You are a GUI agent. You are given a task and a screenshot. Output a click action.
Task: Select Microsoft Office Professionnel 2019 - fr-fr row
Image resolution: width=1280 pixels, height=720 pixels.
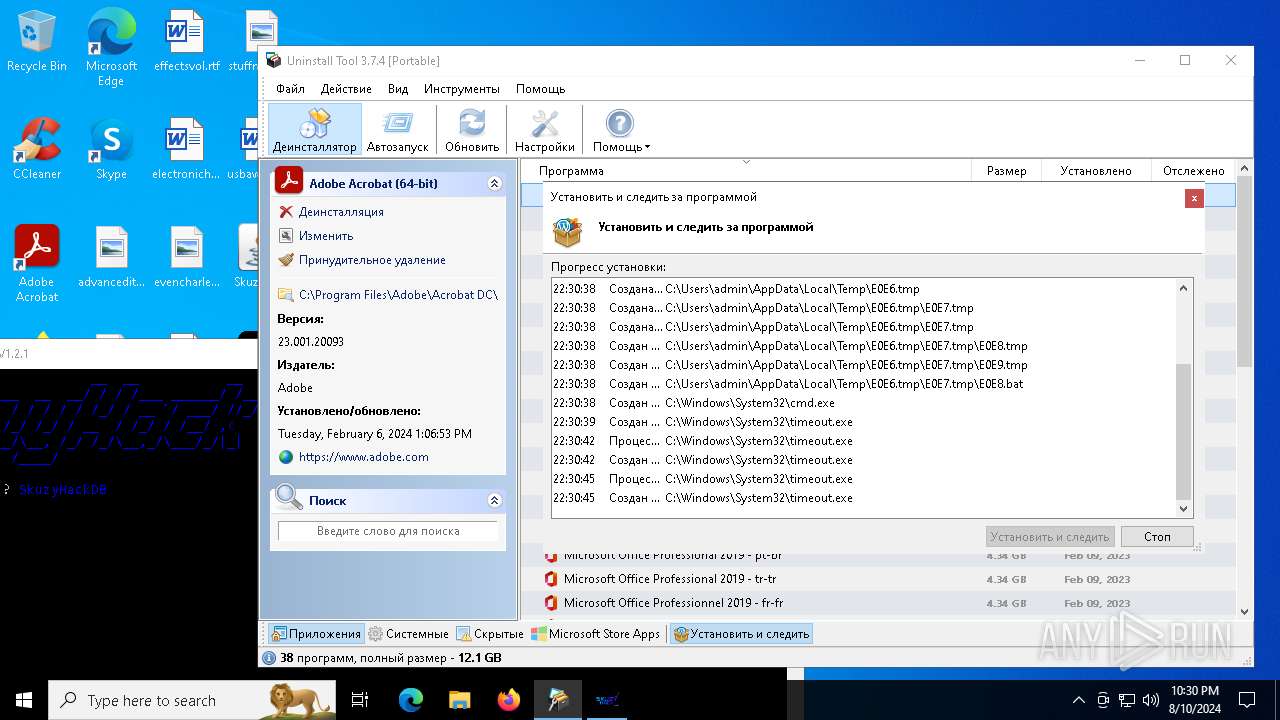(879, 603)
